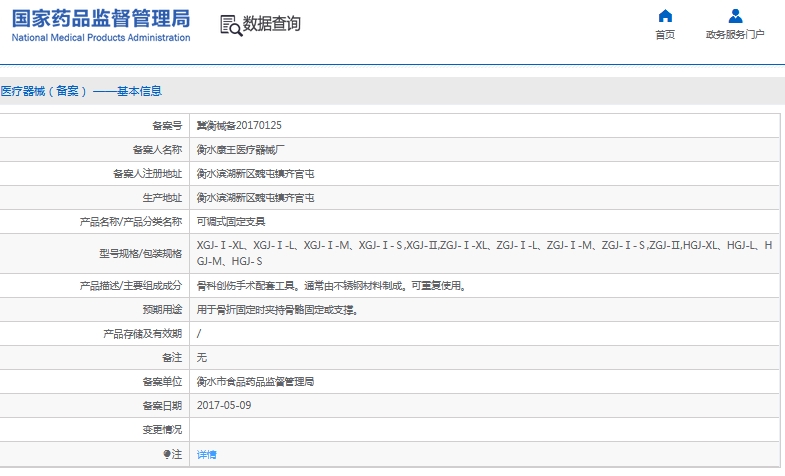This screenshot has height=476, width=785.
Task: Click the model specification text starting XGJ-Ⅰ-XL
Action: pos(484,253)
